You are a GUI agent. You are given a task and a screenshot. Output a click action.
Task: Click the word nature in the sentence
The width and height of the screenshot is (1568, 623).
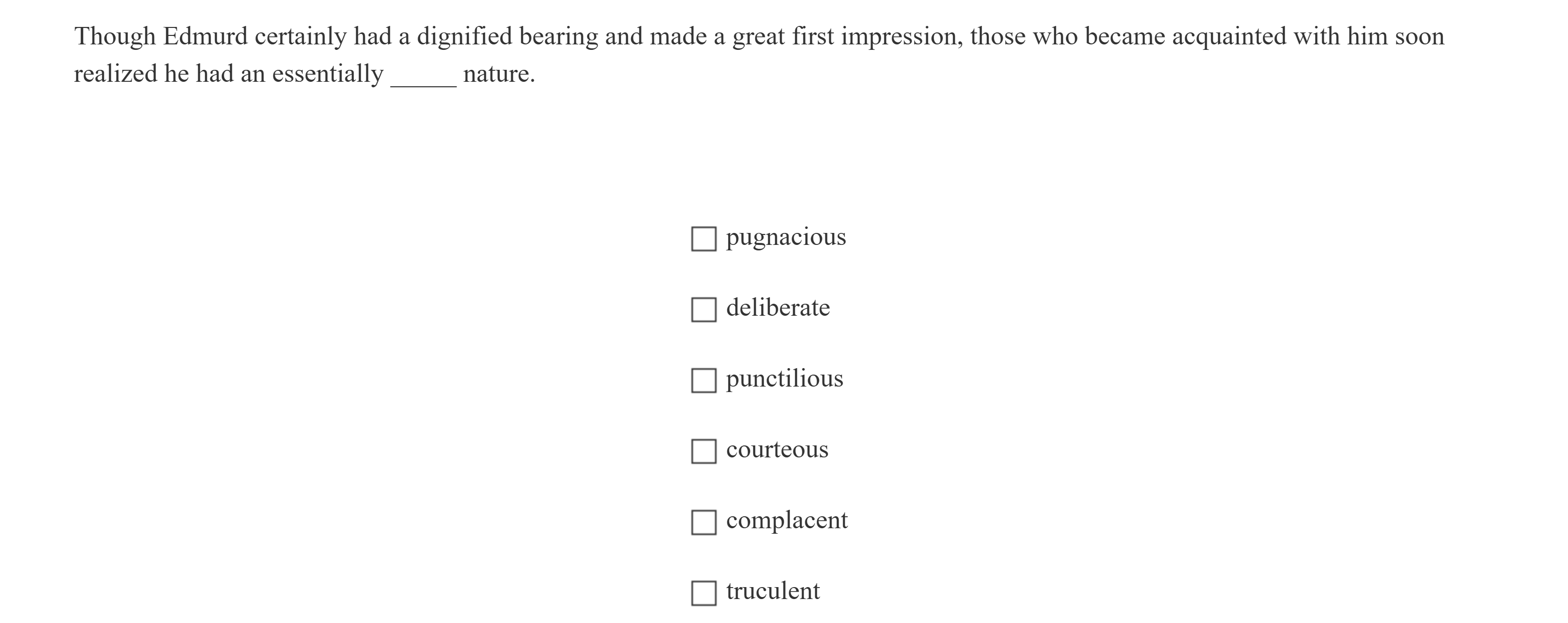[499, 74]
